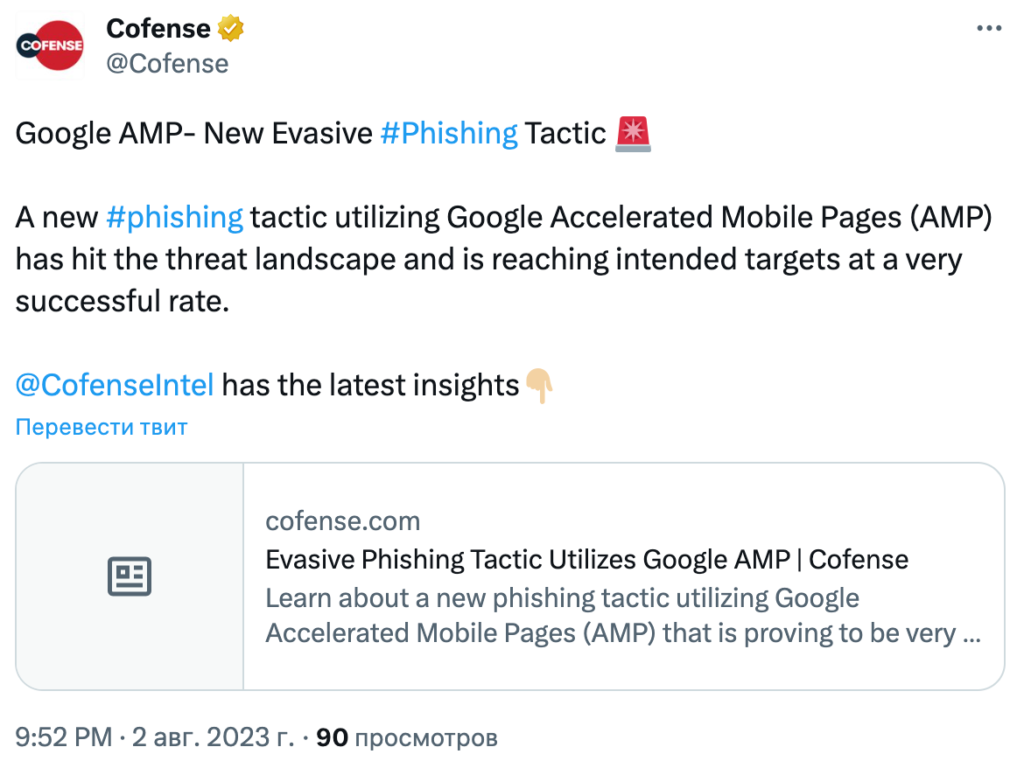Click the article placeholder icon in link card

click(129, 576)
